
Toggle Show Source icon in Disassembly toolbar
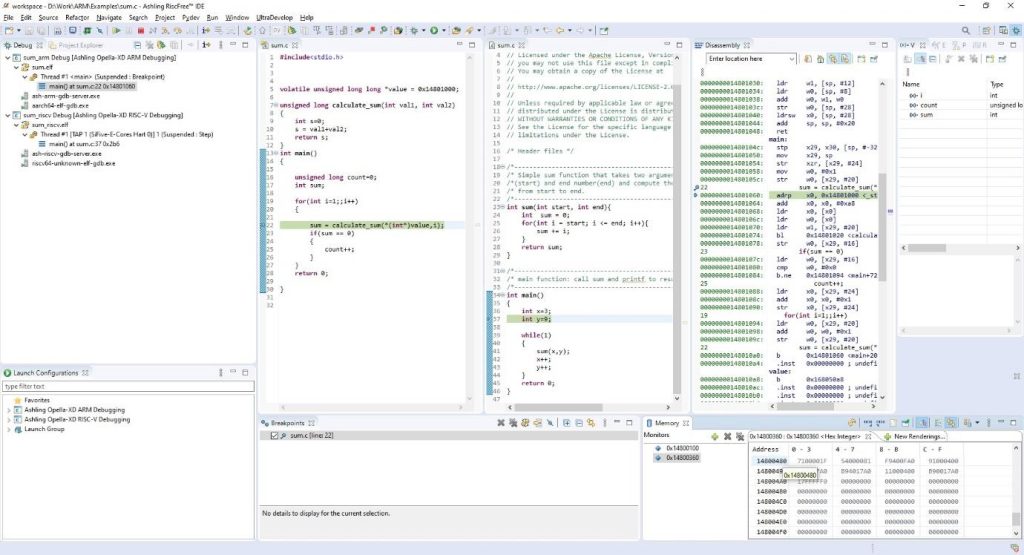pyautogui.click(x=845, y=59)
